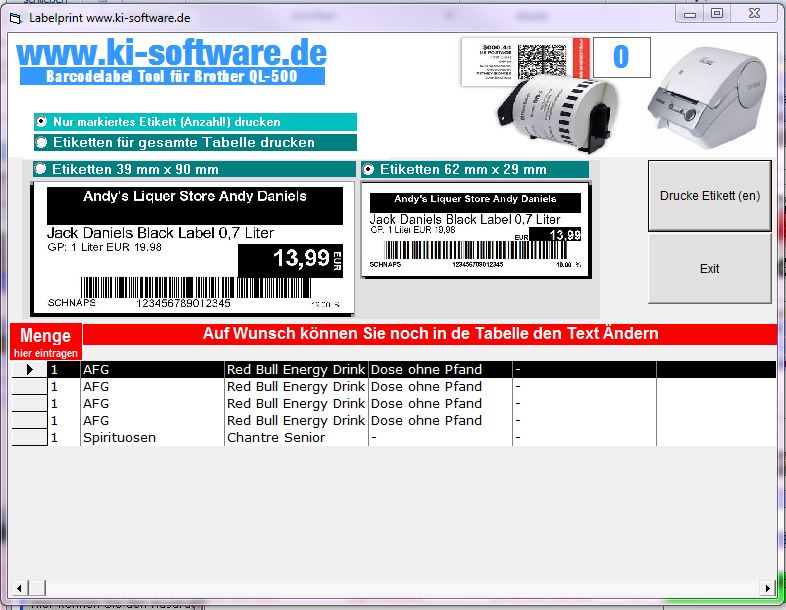This screenshot has width=786, height=610.
Task: Click the quantity cell in the Spirituosen row
Action: pyautogui.click(x=64, y=438)
